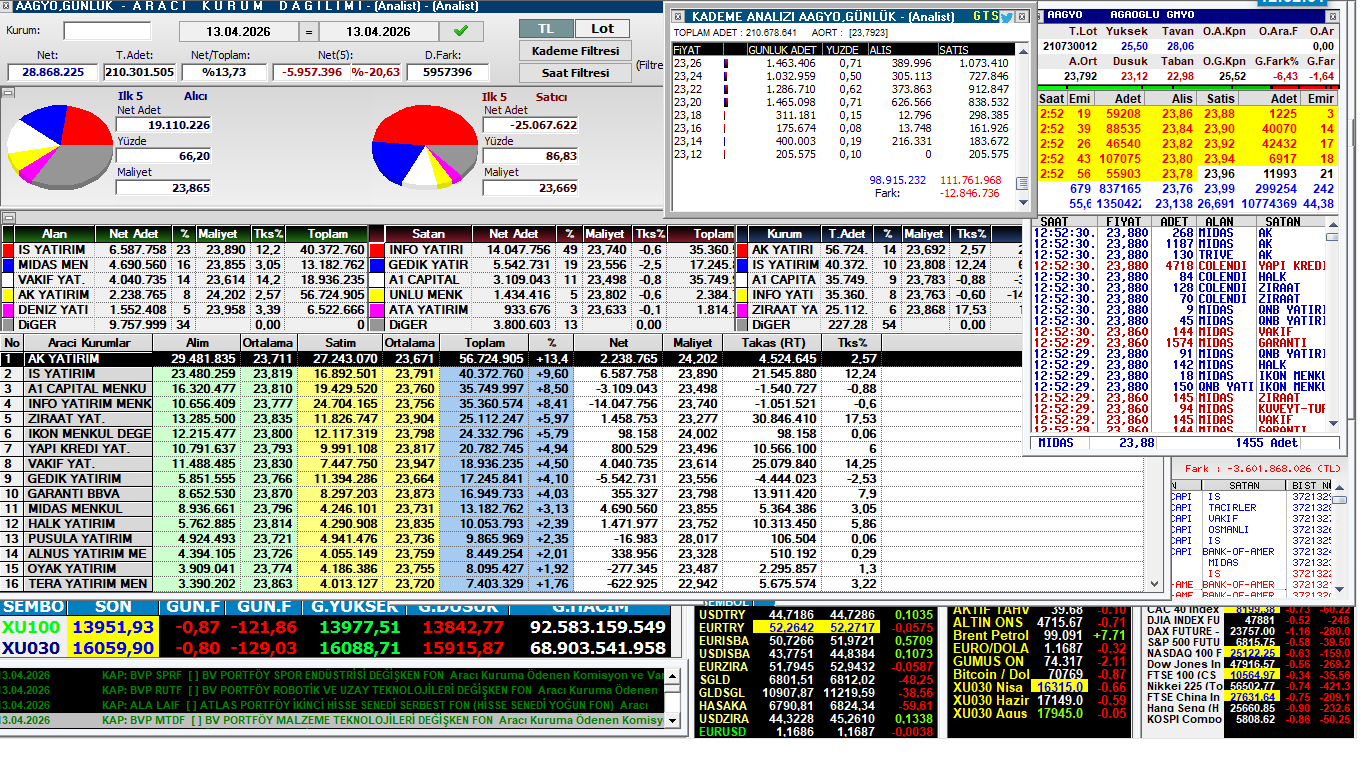1366x768 pixels.
Task: Sort by the Alim column header
Action: (191, 343)
